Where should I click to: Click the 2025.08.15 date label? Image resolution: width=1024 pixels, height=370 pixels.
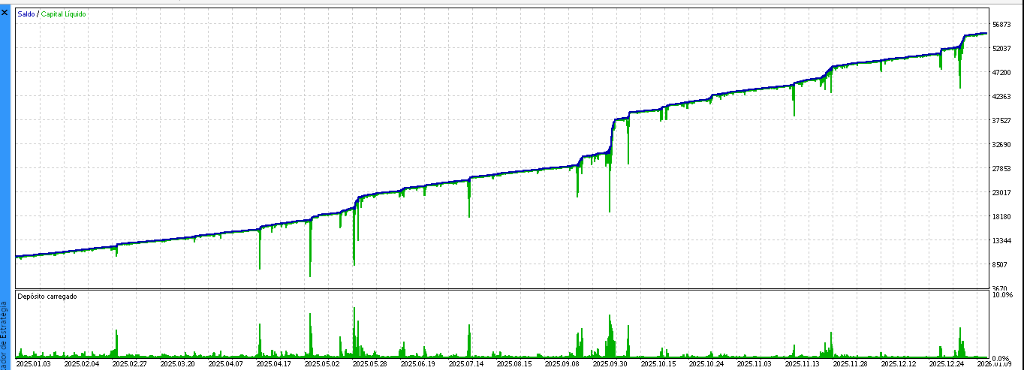pos(514,364)
